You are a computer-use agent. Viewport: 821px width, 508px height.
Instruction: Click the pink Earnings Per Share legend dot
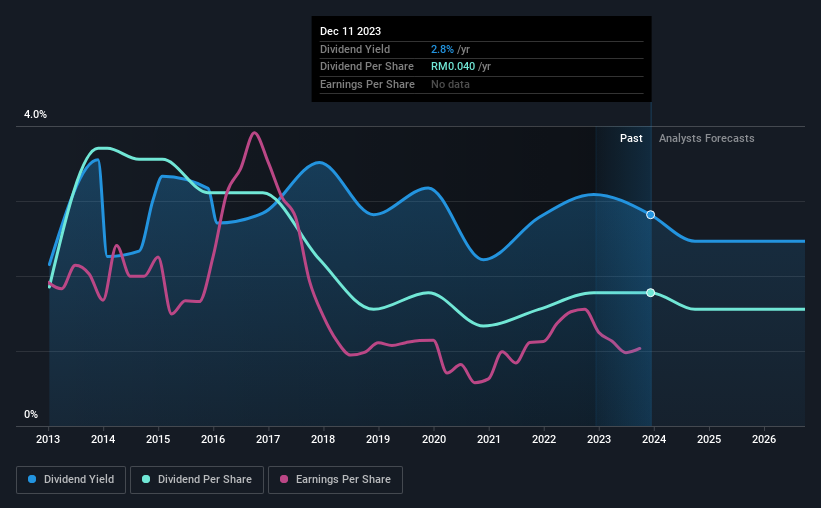[x=284, y=479]
